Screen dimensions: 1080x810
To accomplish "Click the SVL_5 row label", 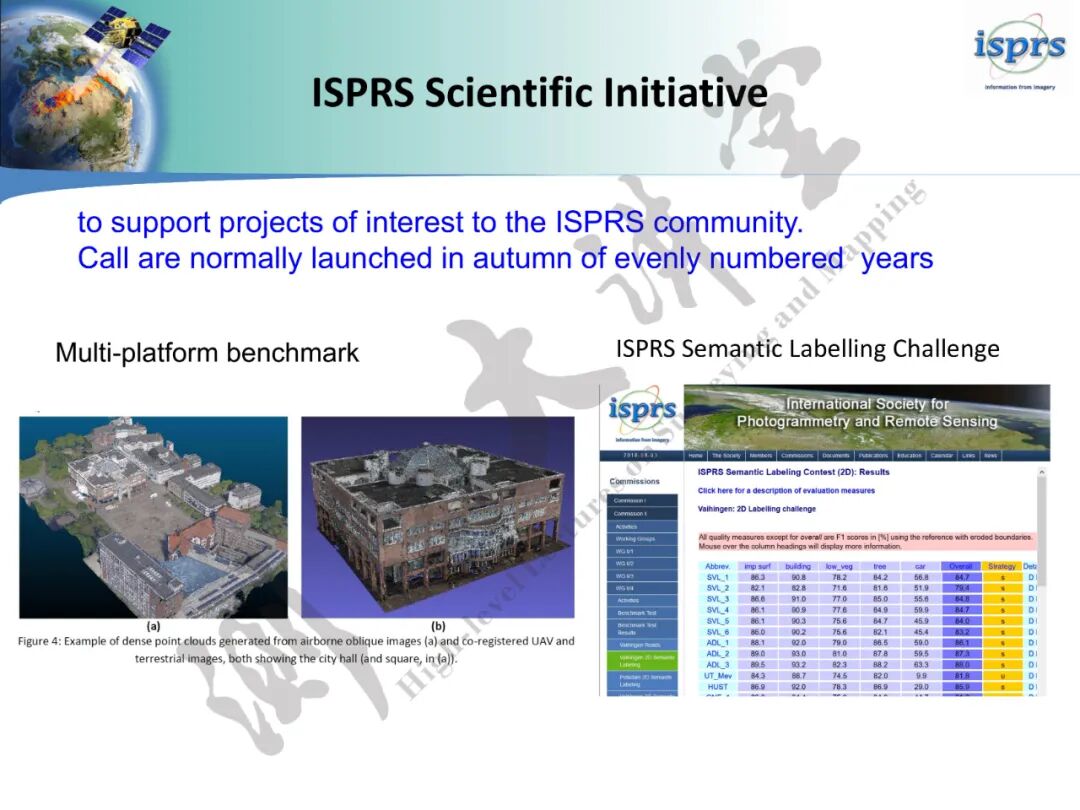I will [x=717, y=621].
